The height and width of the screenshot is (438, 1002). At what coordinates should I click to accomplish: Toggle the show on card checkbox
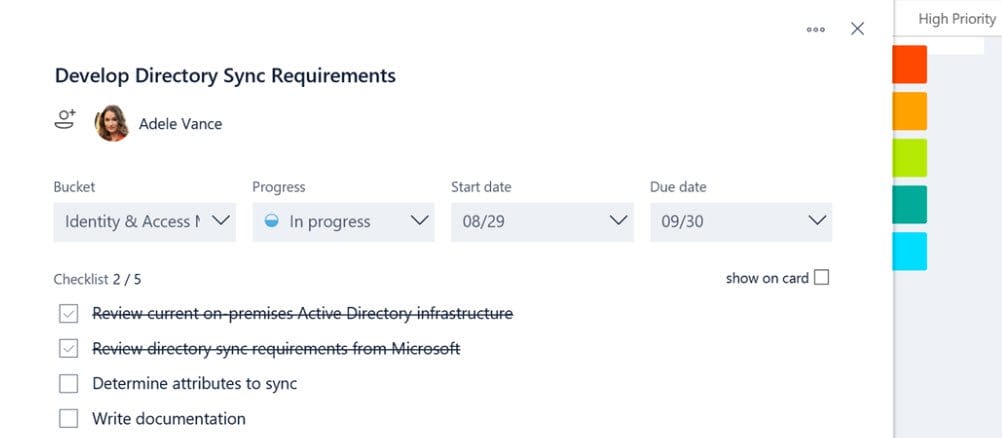coord(822,278)
